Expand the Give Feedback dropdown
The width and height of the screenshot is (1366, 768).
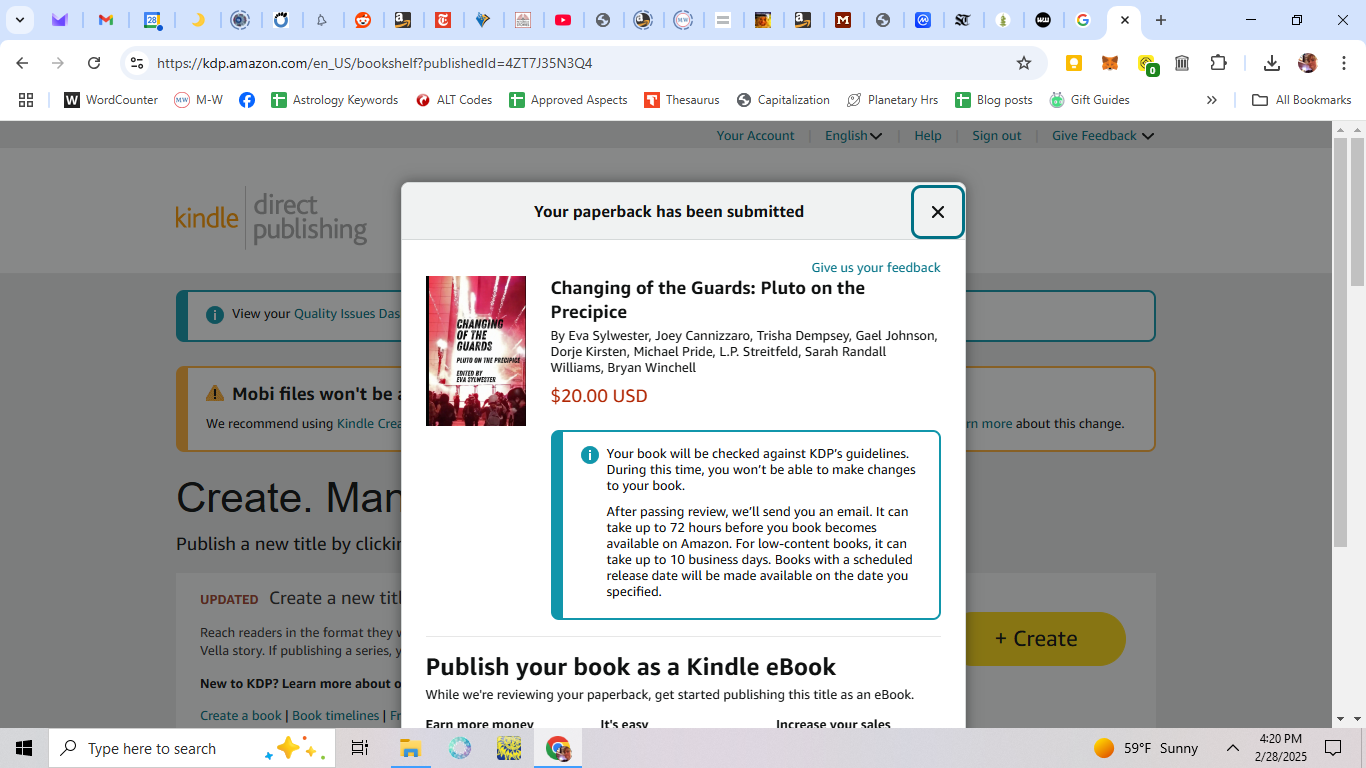click(1102, 136)
